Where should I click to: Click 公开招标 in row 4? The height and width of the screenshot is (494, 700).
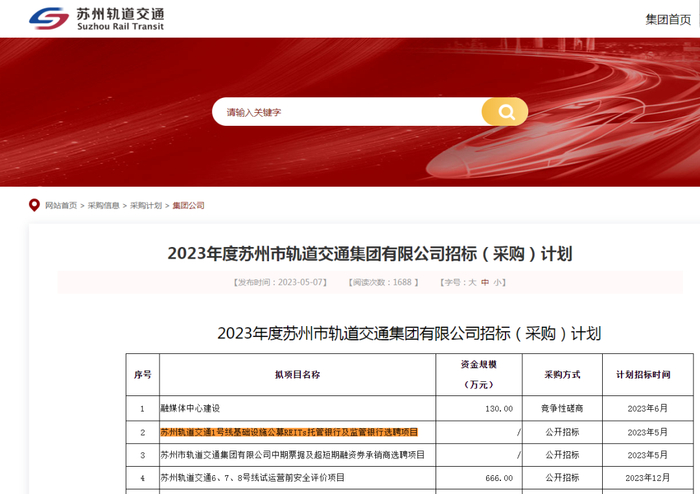[562, 478]
